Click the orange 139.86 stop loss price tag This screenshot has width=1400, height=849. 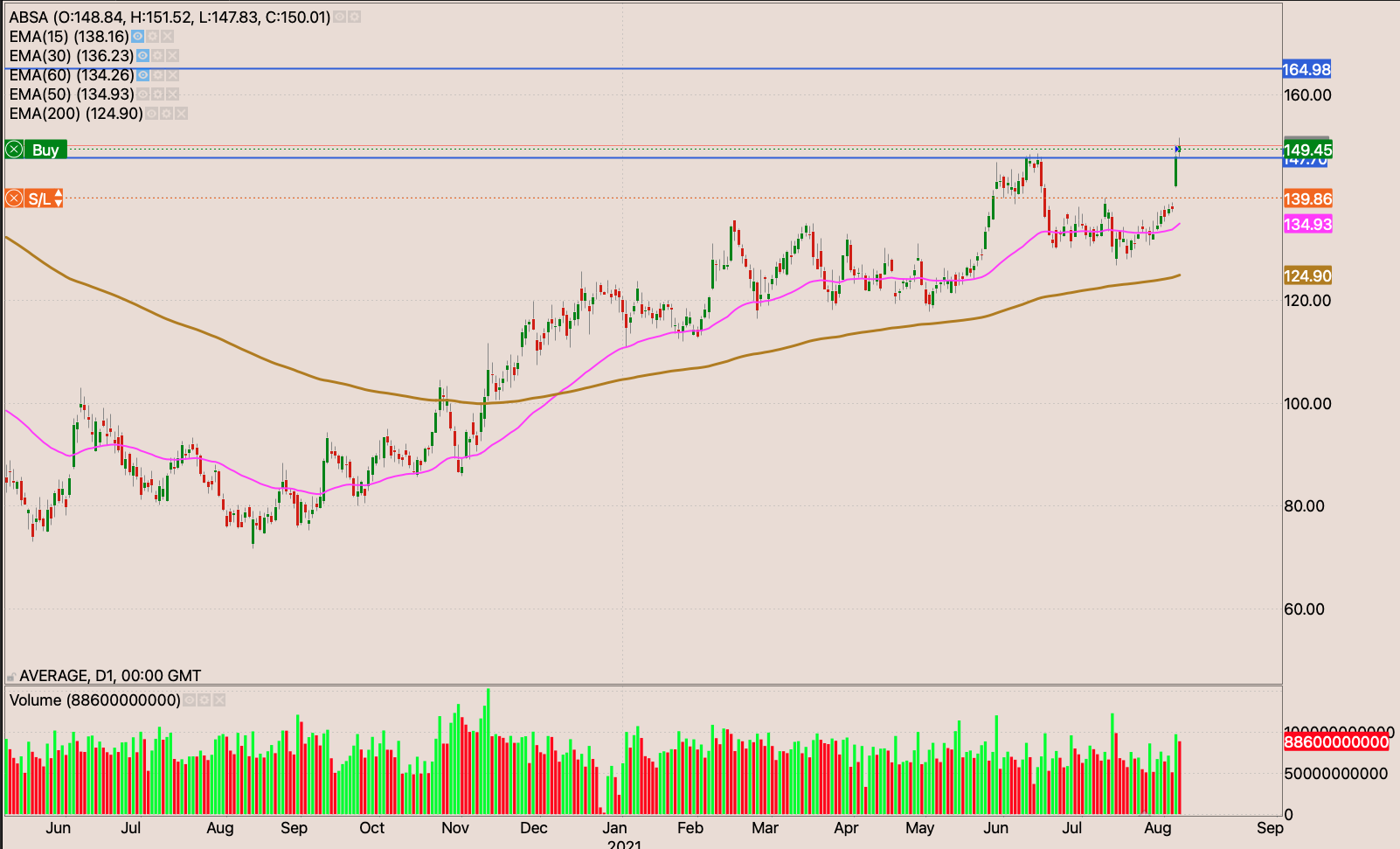1307,198
